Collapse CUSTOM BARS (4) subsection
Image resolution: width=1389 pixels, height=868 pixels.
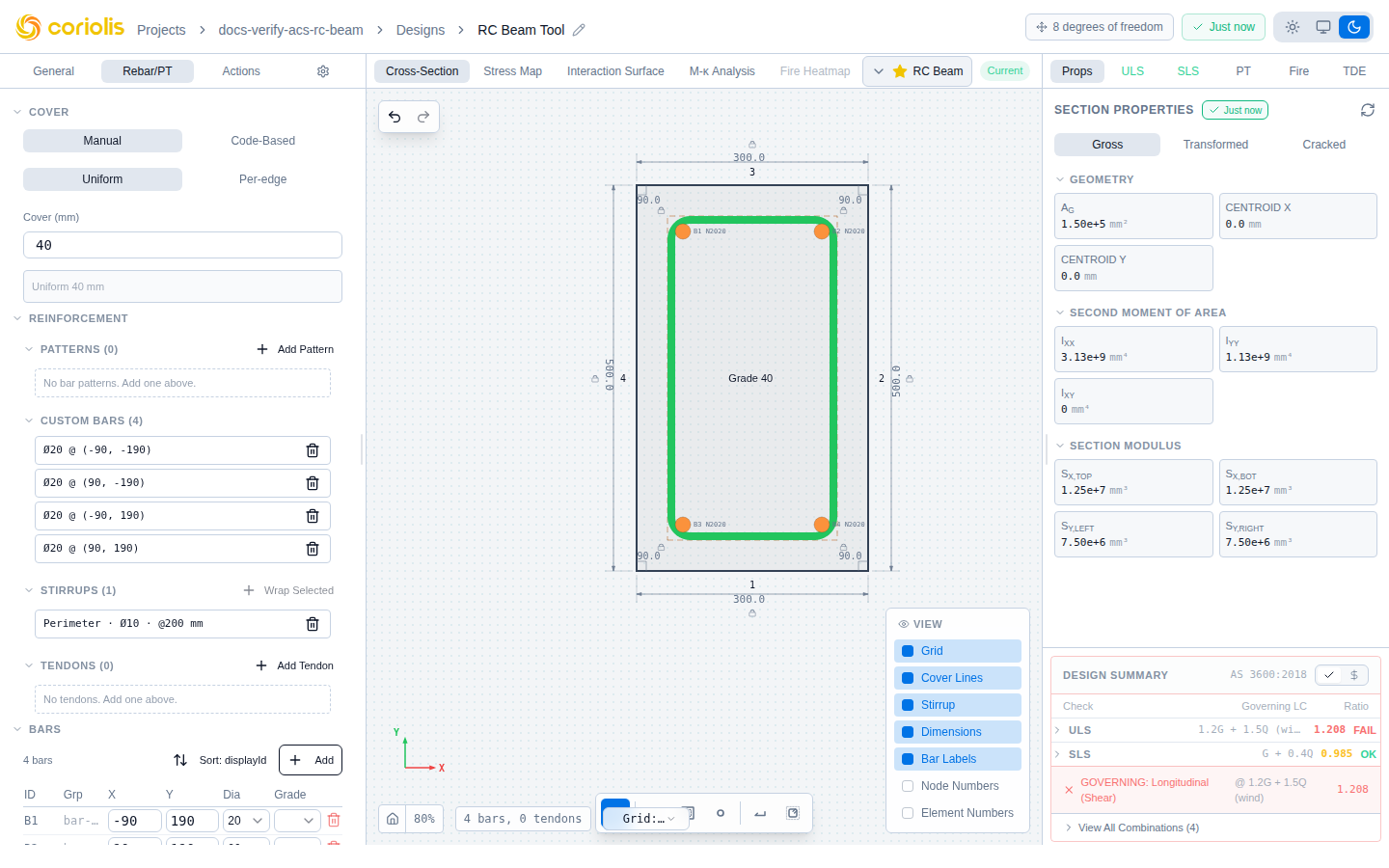point(29,420)
